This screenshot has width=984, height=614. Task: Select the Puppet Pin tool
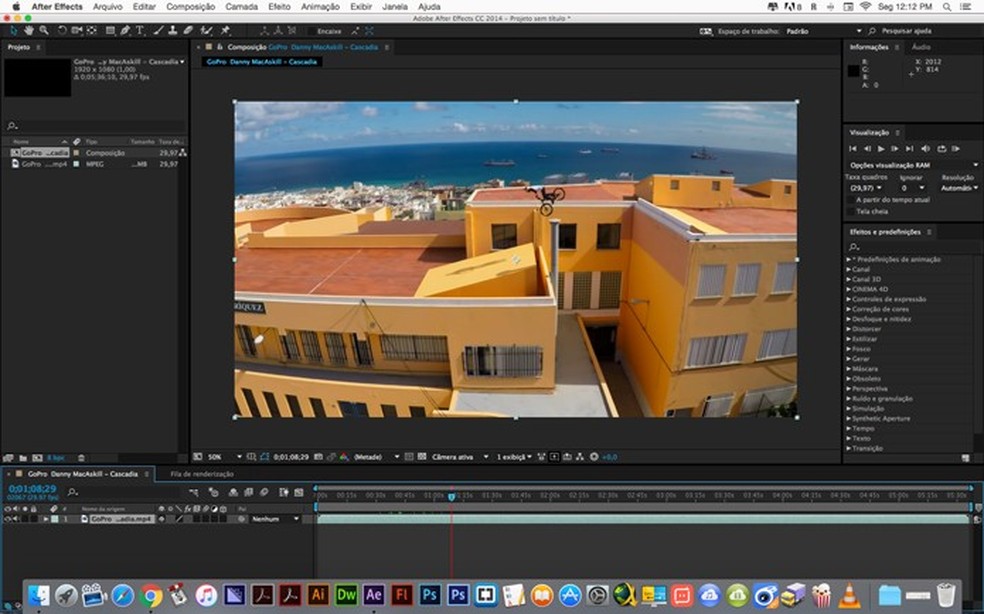point(226,31)
